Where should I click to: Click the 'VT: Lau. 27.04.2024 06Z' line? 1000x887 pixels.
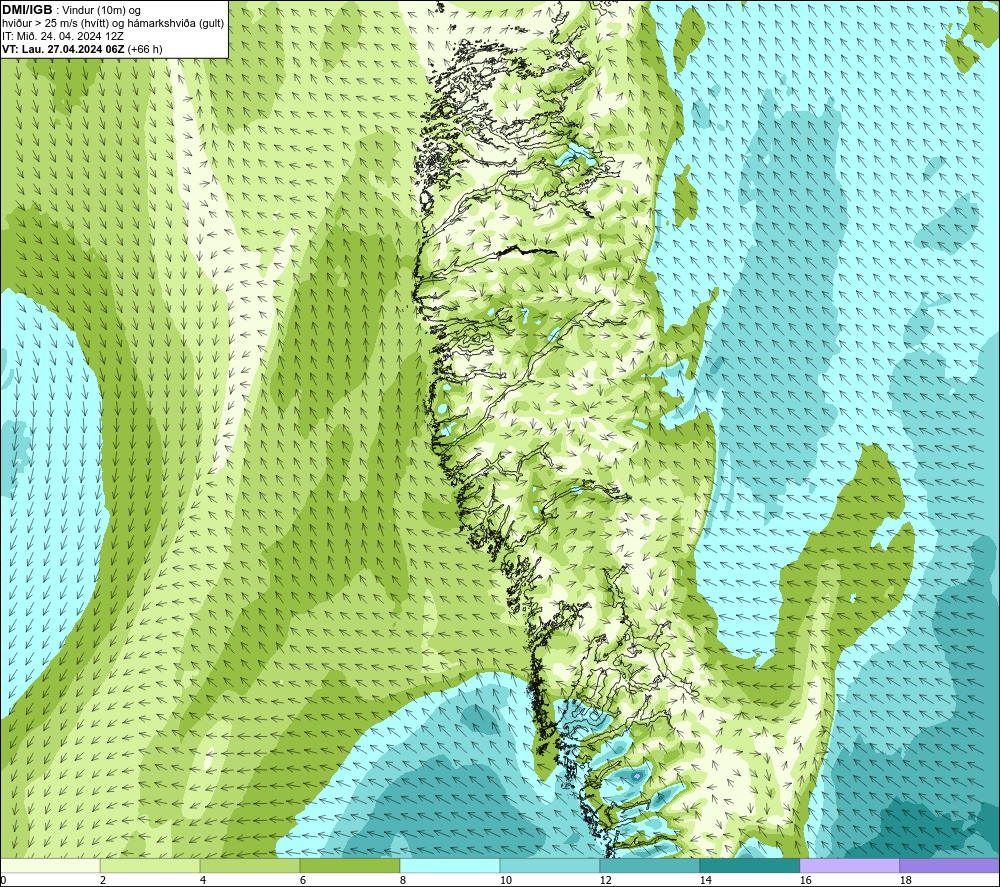(x=63, y=49)
